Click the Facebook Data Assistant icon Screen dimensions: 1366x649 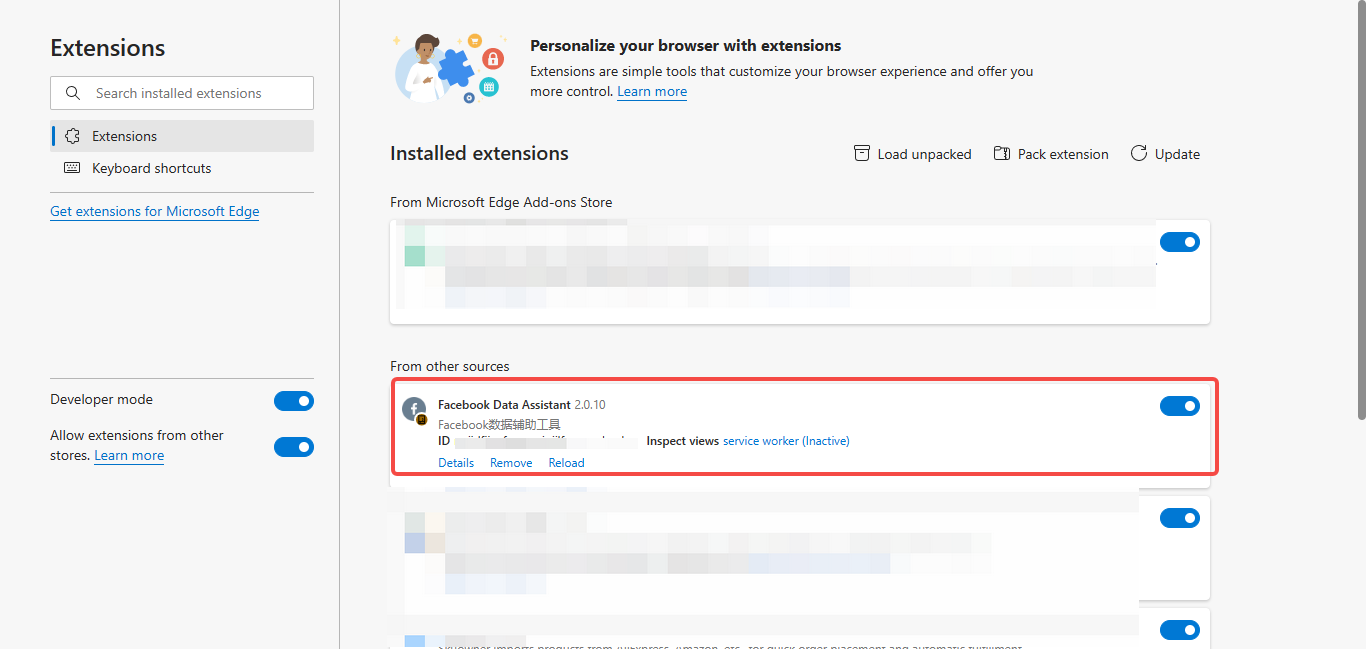point(414,410)
